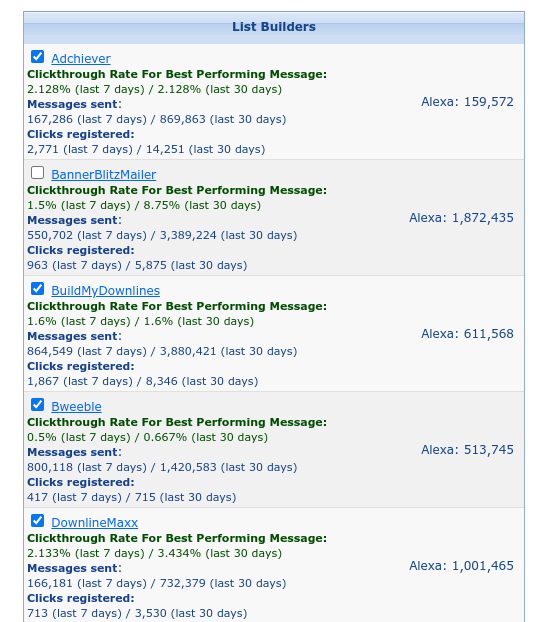Screen dimensions: 551x622
Task: Click DownlineMaxx 2.133% clickthrough rate line
Action: [155, 553]
